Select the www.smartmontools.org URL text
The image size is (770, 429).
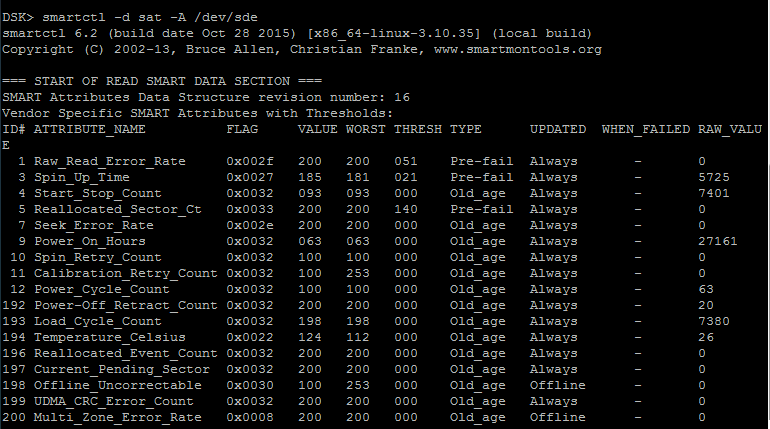click(x=518, y=50)
